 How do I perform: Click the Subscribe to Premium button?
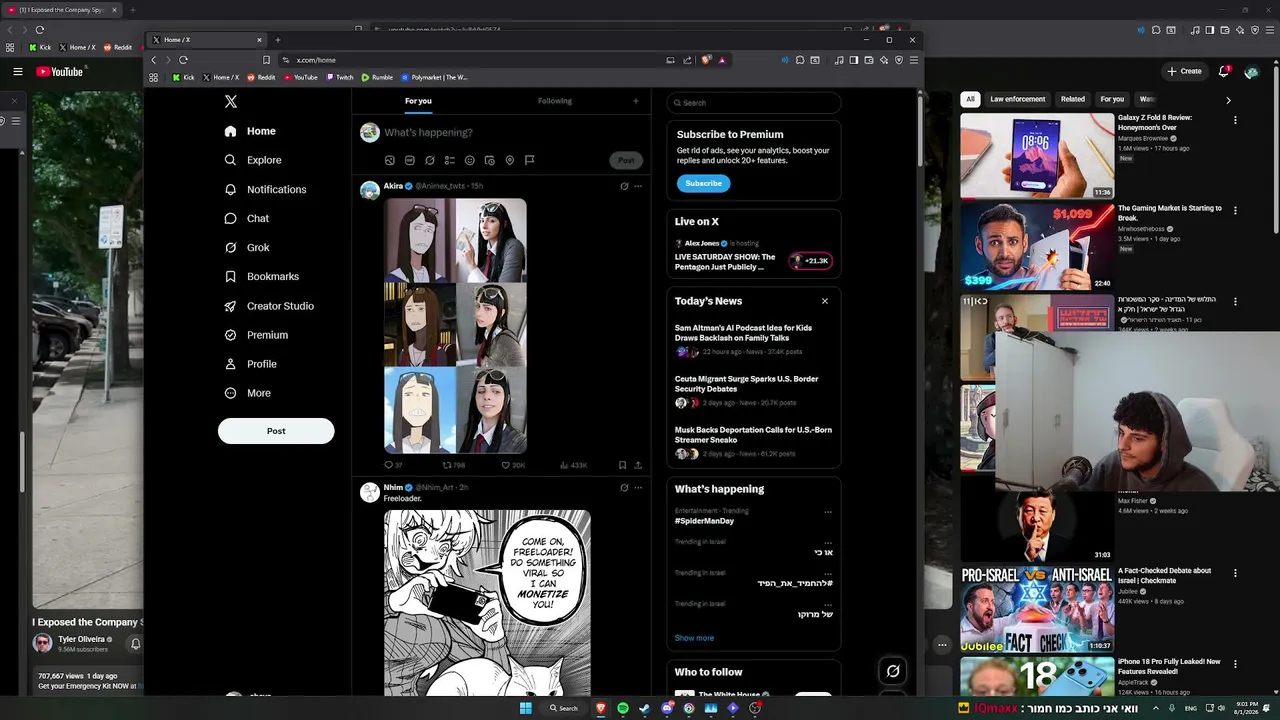[703, 183]
